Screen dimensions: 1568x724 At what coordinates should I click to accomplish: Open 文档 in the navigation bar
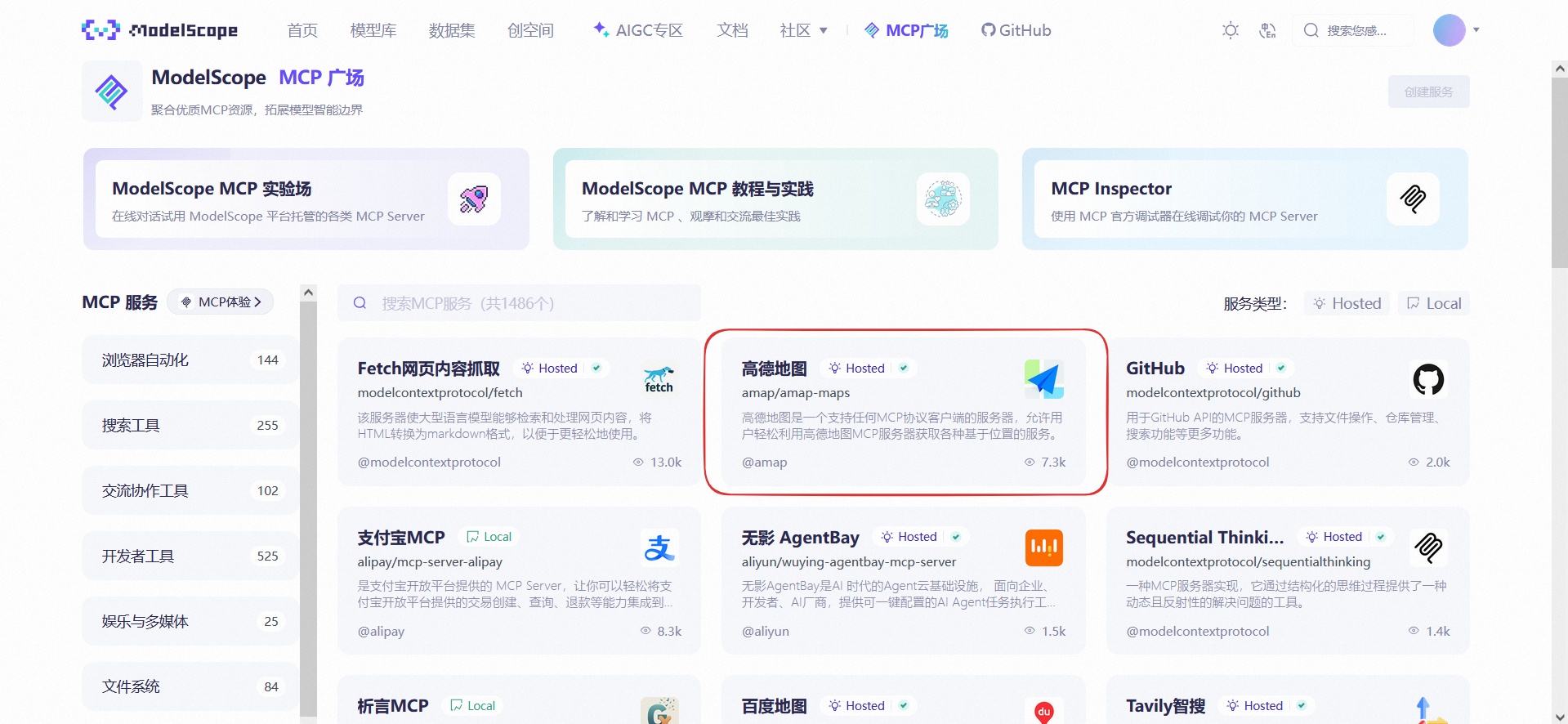click(x=733, y=30)
